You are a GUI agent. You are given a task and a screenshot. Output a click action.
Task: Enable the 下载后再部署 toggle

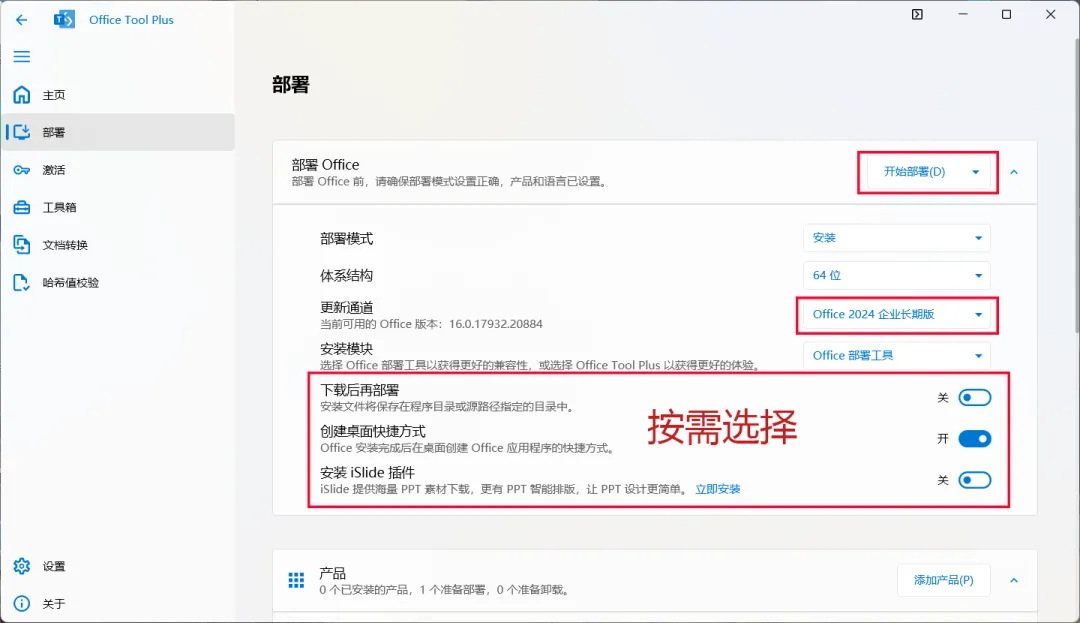pos(975,398)
